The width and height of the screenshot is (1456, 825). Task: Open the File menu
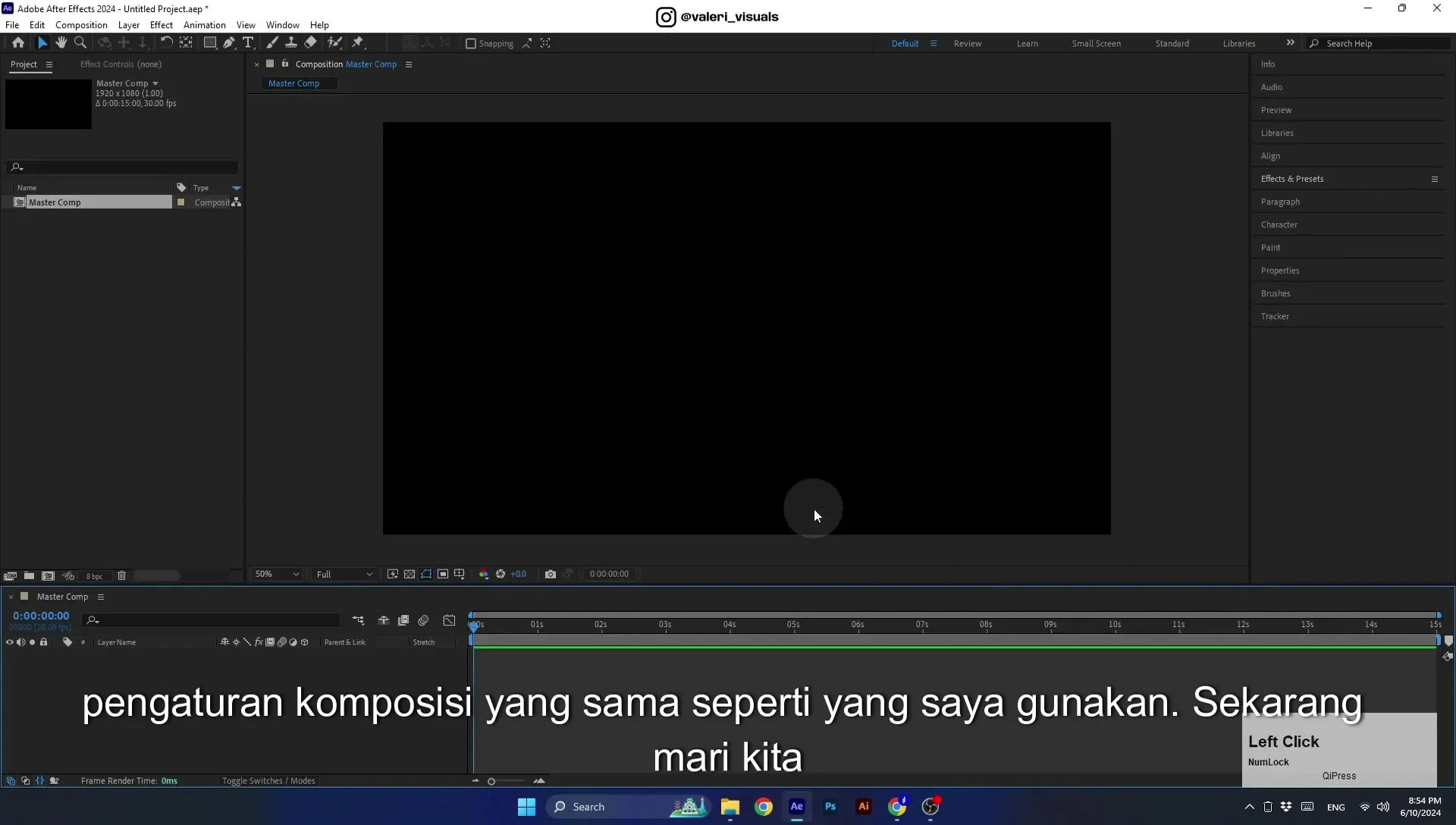pos(12,25)
